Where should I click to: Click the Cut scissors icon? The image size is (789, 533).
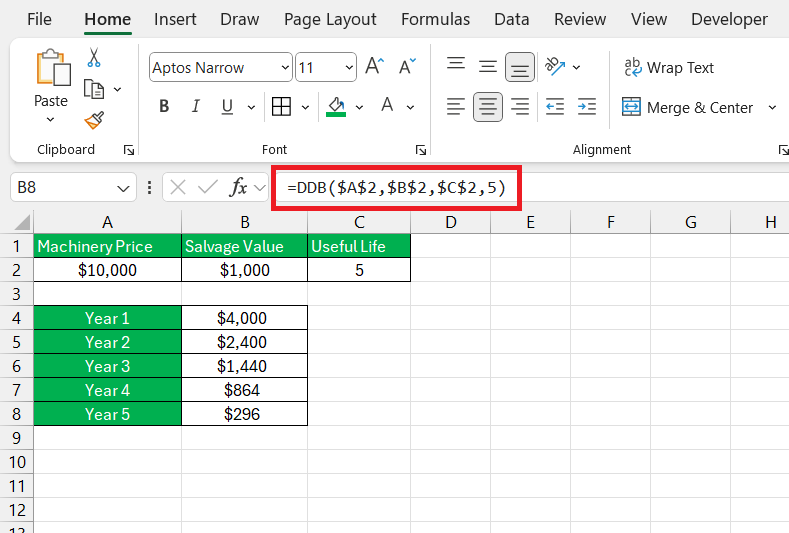click(x=94, y=57)
